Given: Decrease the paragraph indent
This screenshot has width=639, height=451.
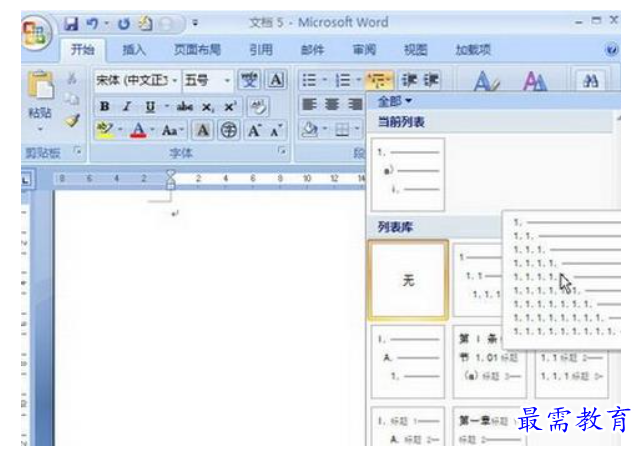Looking at the screenshot, I should pyautogui.click(x=410, y=80).
